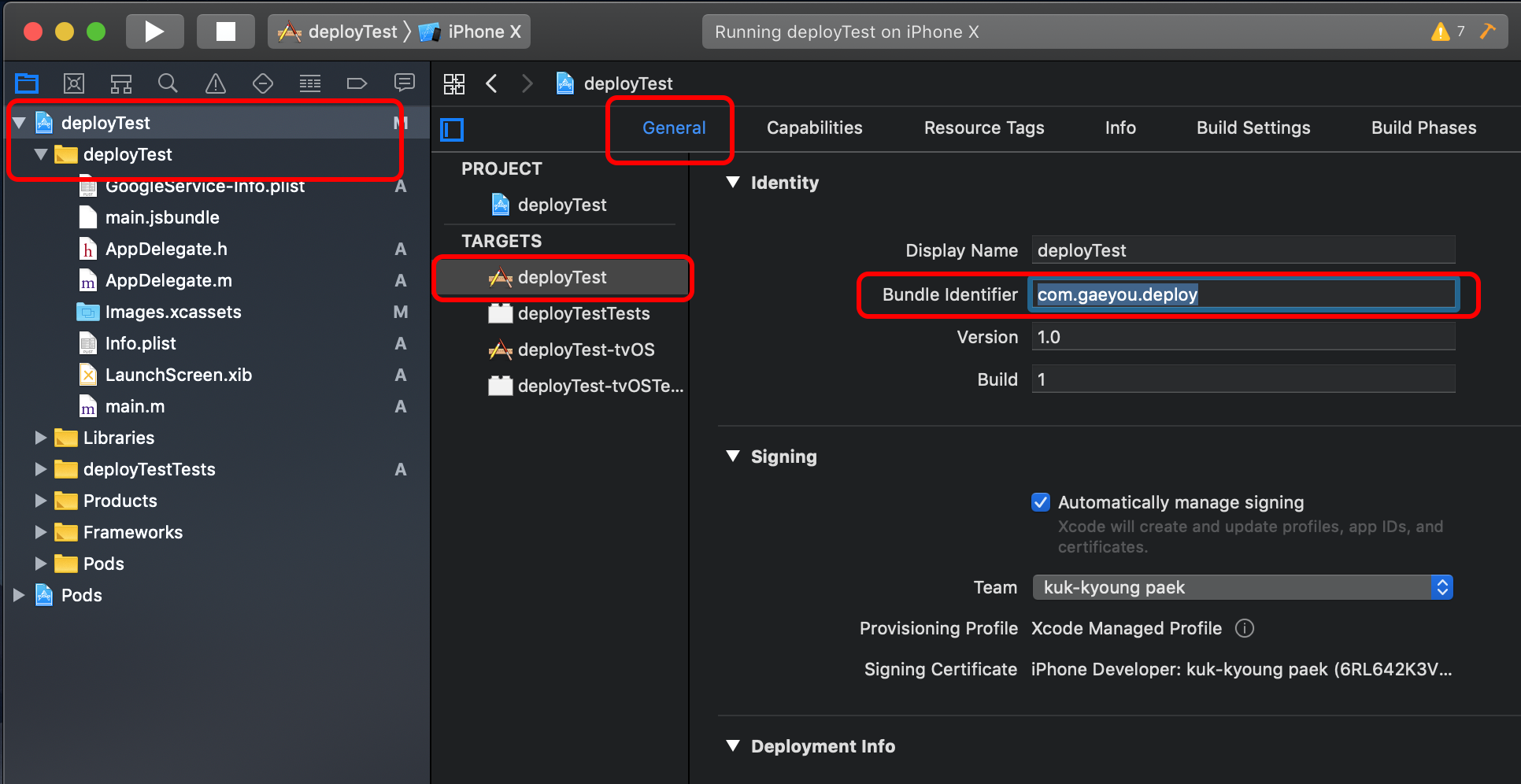
Task: Select AppDelegate.h file
Action: tap(217, 249)
